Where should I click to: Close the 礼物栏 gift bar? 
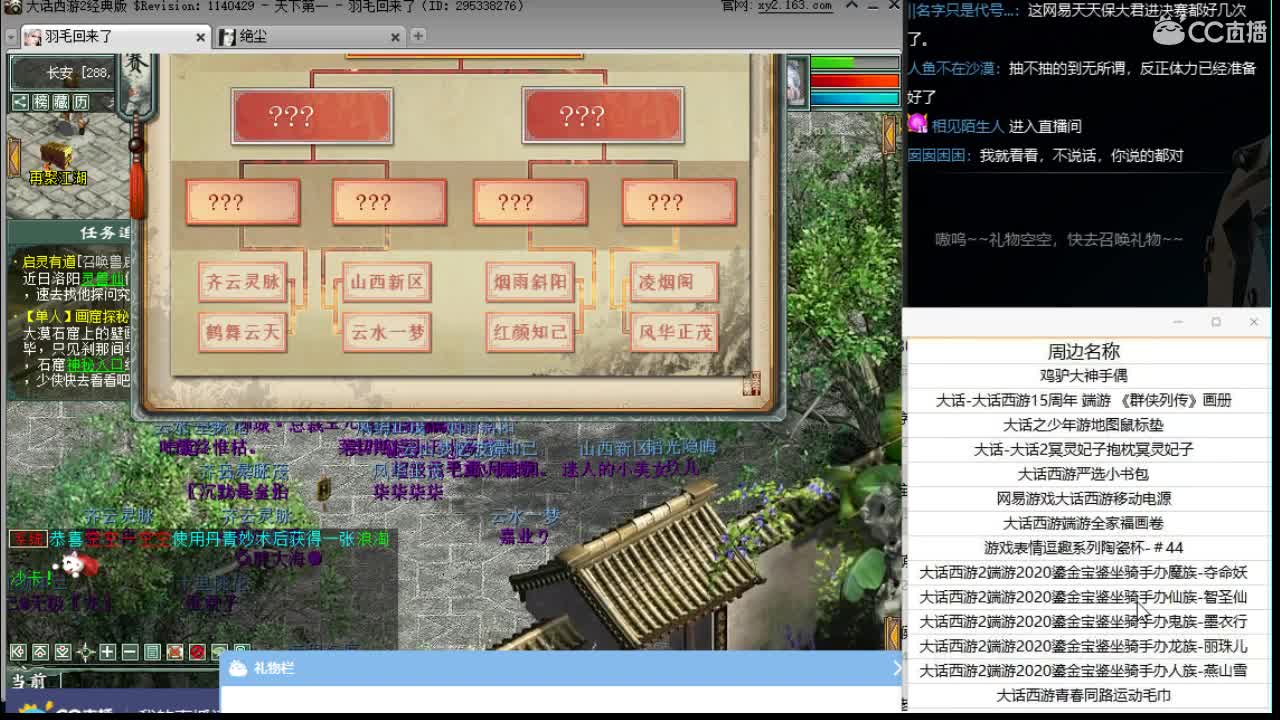coord(896,668)
